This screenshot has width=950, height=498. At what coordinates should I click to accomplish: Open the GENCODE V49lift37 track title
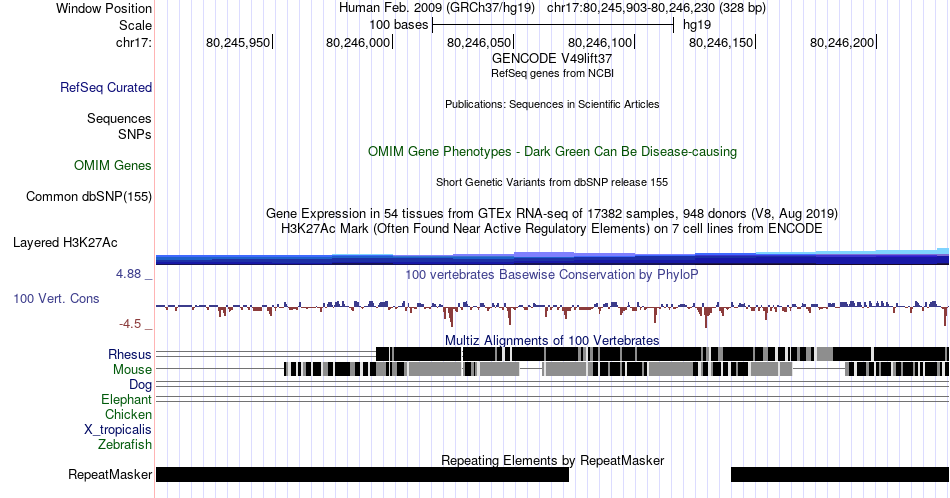tap(552, 59)
